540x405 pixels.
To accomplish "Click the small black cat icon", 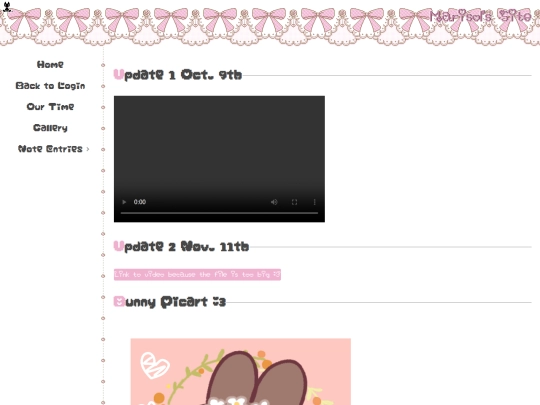I will (x=7, y=7).
